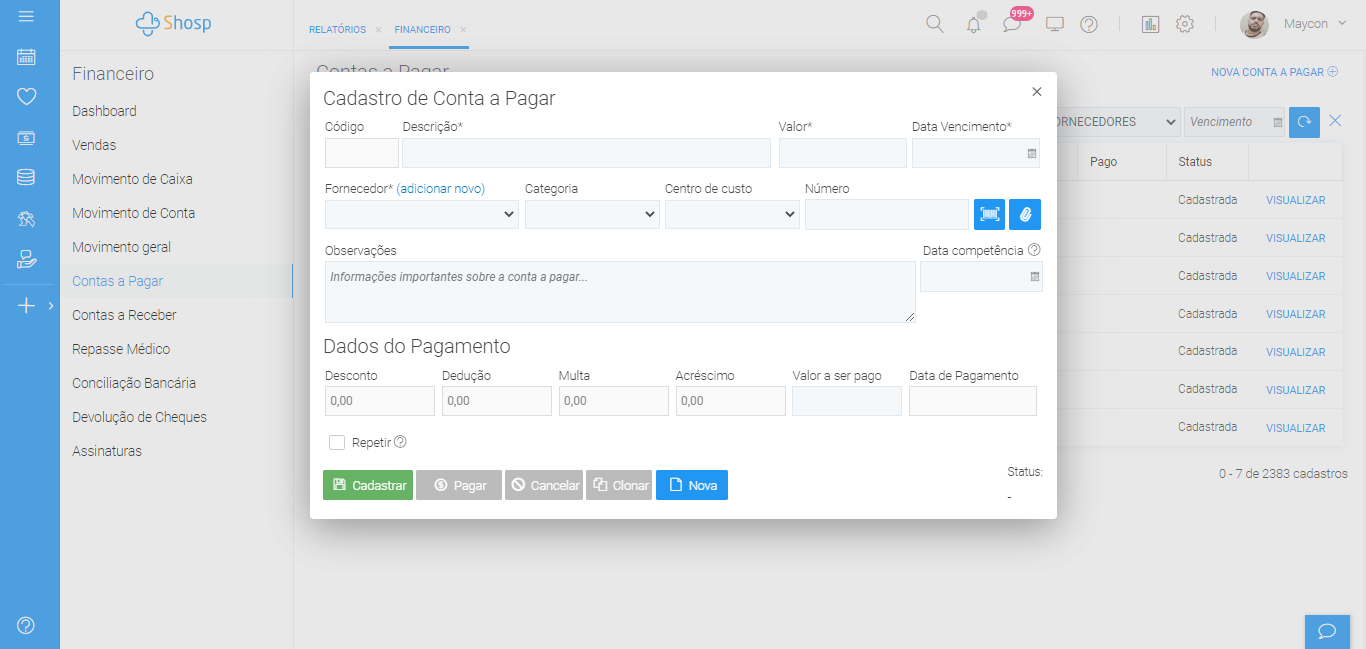
Task: Close the FINANCEIRO tab
Action: coord(463,30)
